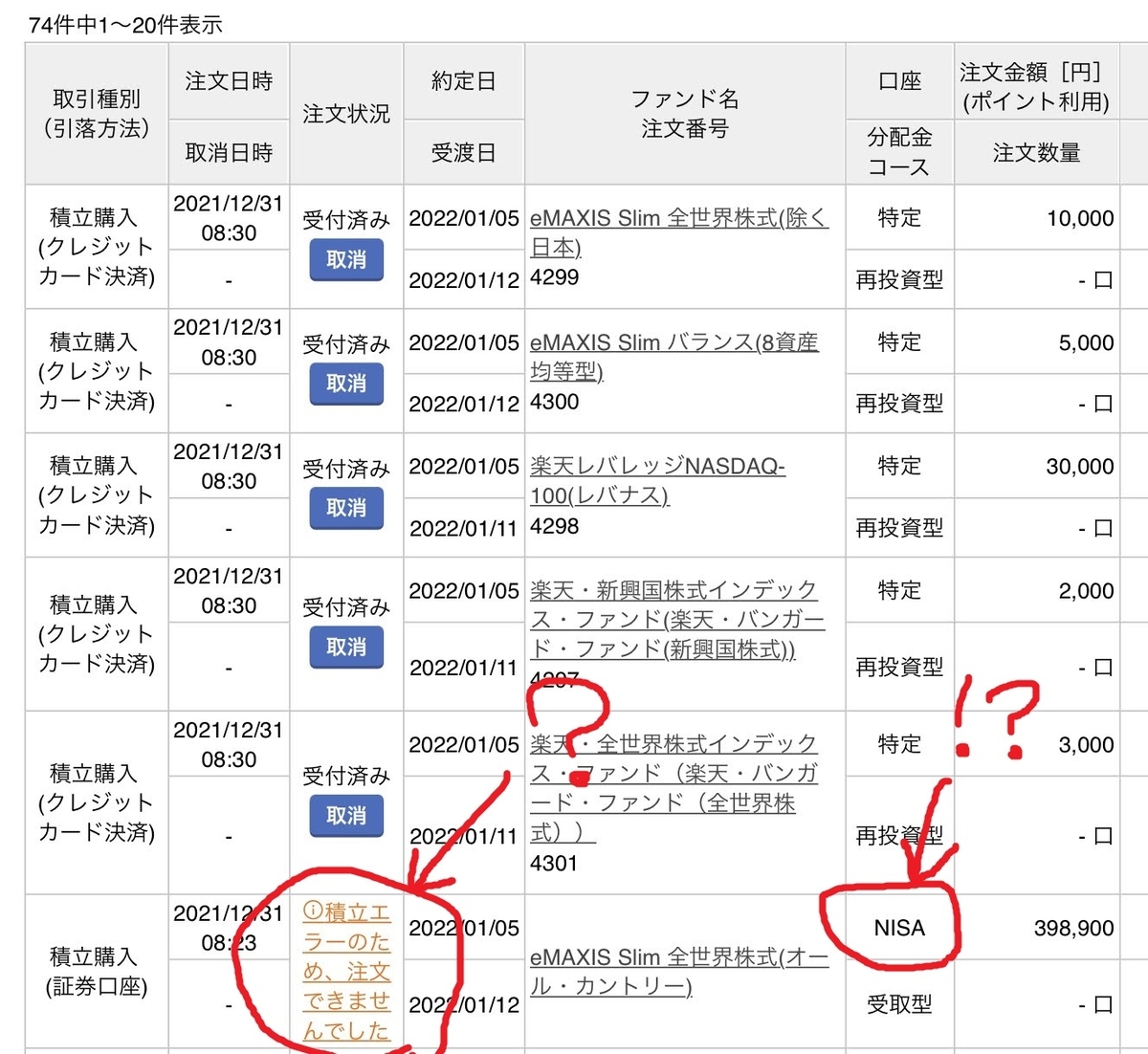Click the 74件中1〜20件表示 result count text

125,25
